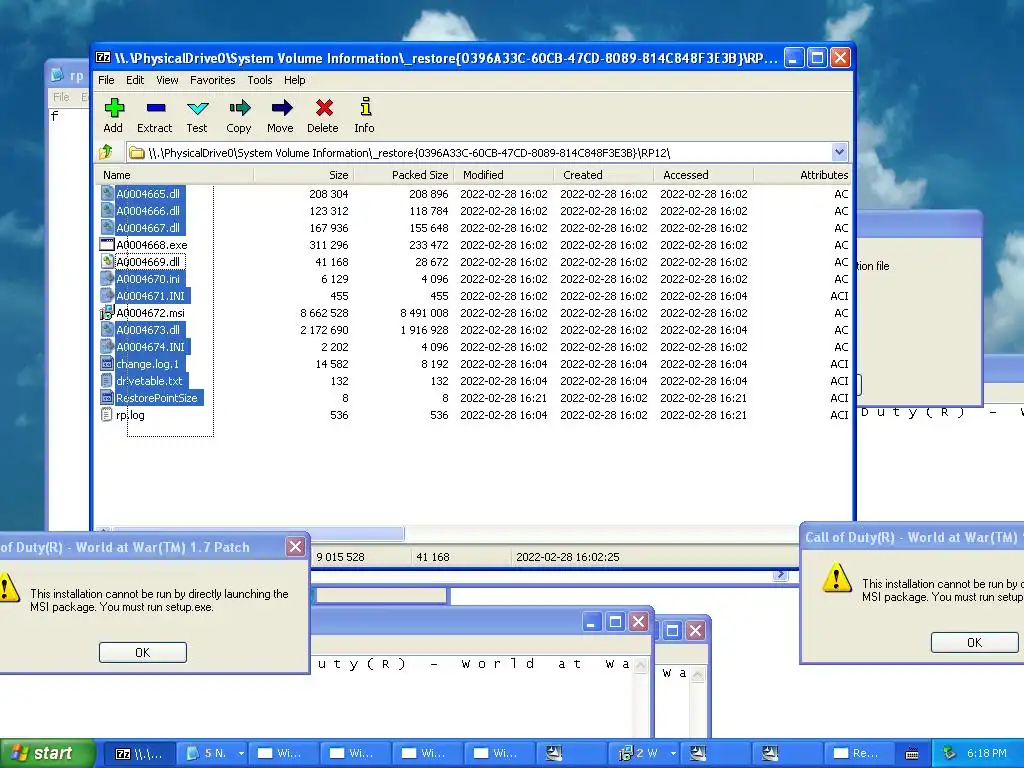
Task: Select the A0004668.exe file icon
Action: (107, 245)
